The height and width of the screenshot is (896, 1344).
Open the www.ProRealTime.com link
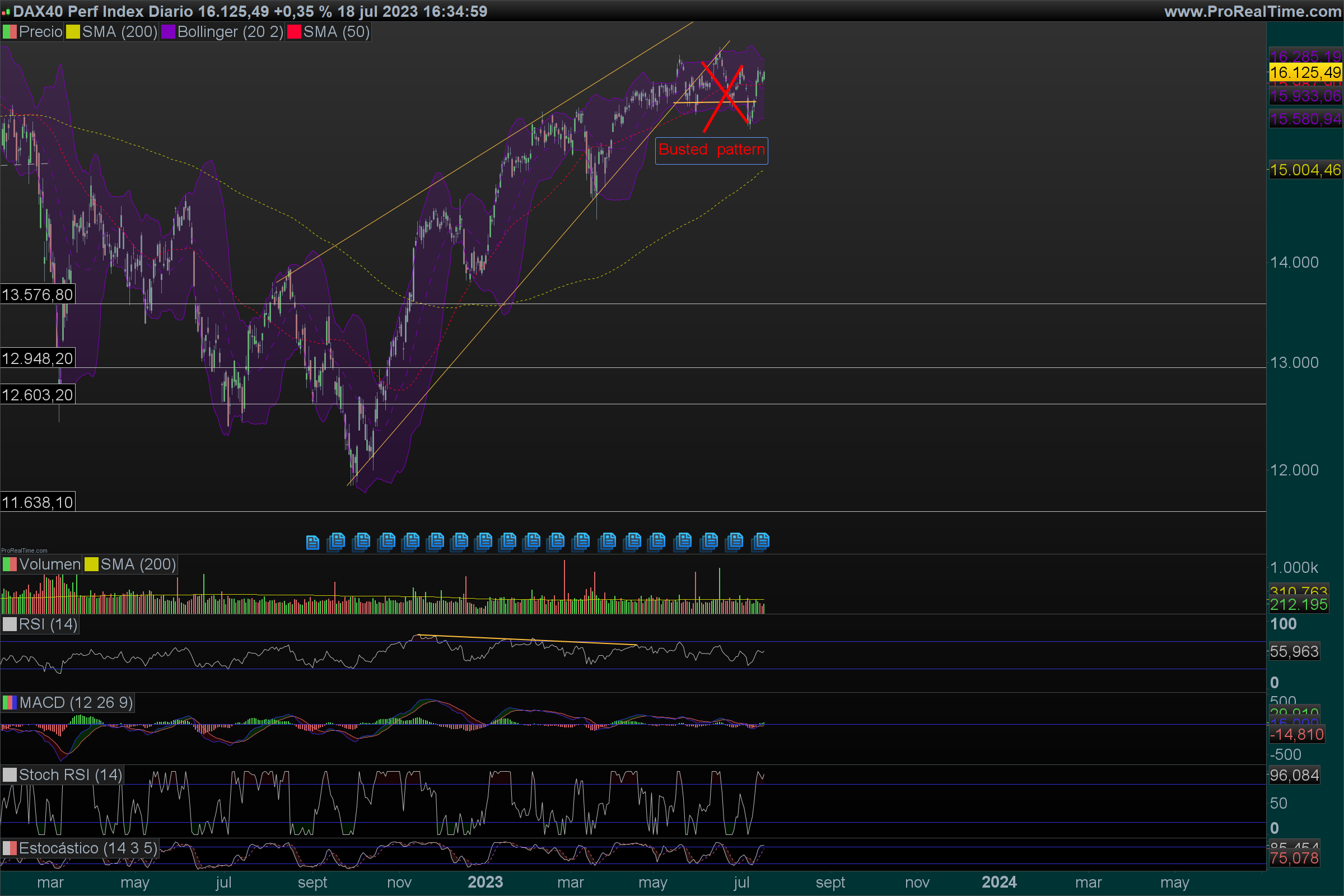1252,11
